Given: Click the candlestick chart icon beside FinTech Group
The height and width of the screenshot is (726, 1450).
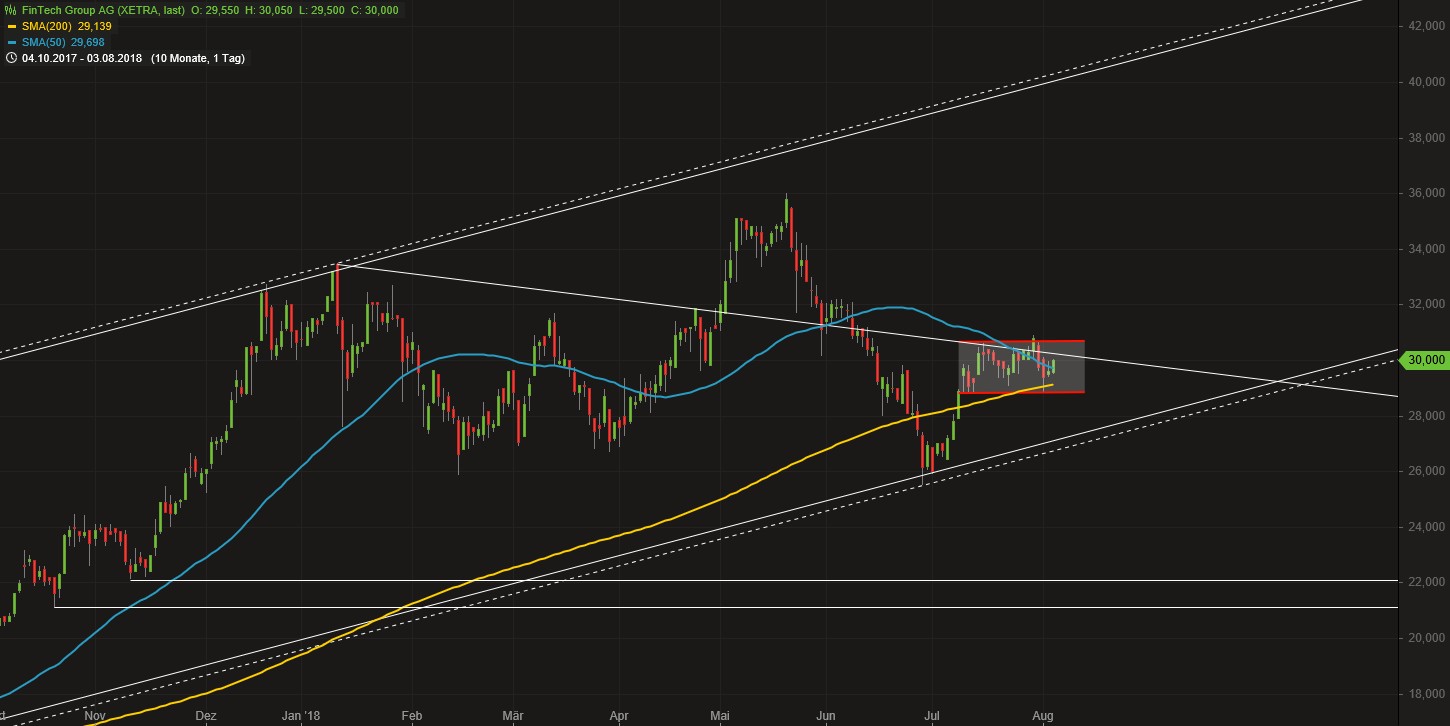Looking at the screenshot, I should 10,10.
